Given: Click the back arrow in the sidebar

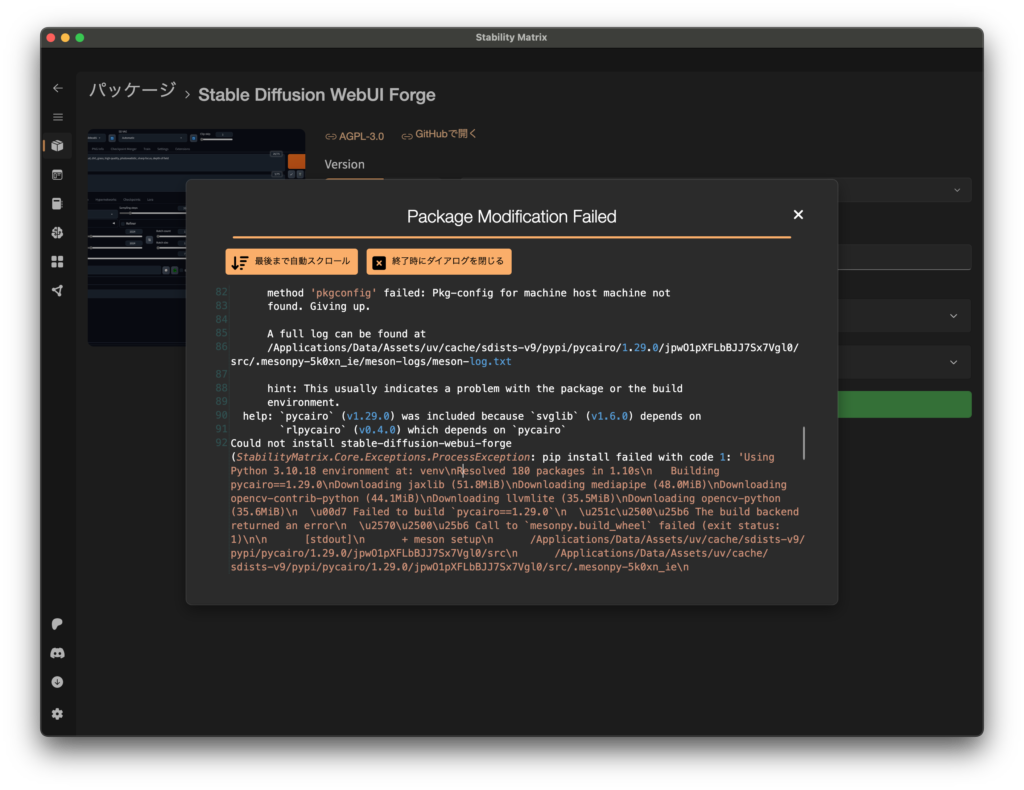Looking at the screenshot, I should [57, 88].
